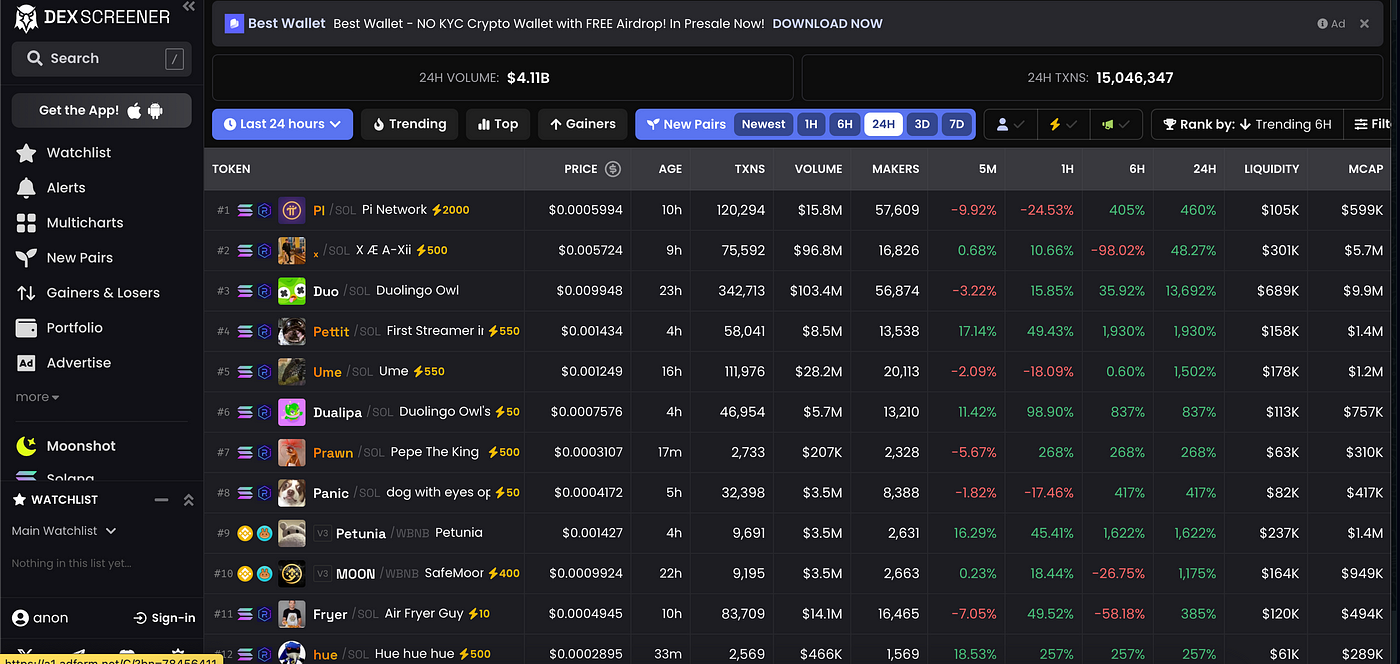Viewport: 1400px width, 664px height.
Task: Close the Best Wallet ad banner
Action: [x=1365, y=23]
